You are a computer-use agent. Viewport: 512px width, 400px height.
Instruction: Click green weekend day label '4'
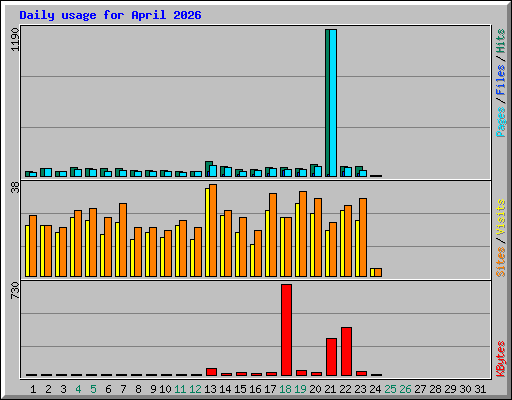click(78, 389)
